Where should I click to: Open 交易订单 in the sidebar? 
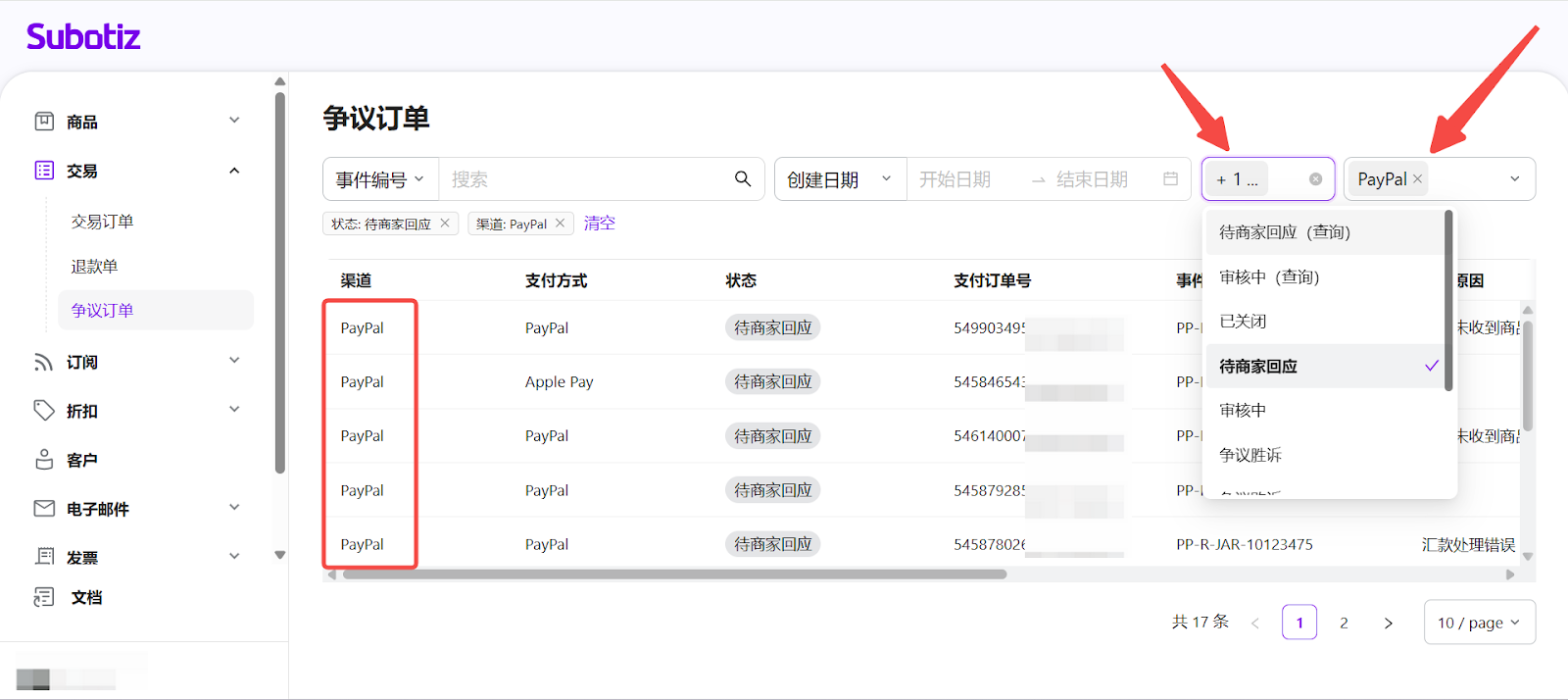(x=102, y=222)
